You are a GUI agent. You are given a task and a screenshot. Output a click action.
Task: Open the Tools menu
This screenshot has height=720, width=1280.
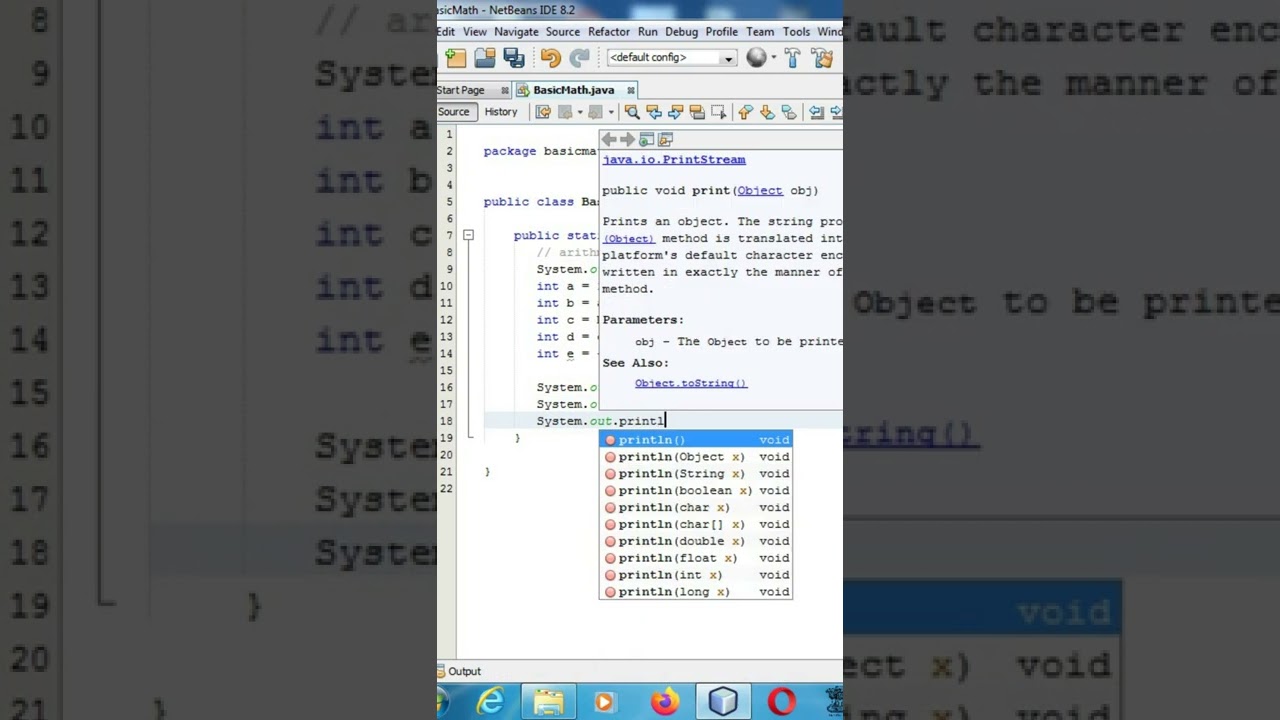point(796,32)
